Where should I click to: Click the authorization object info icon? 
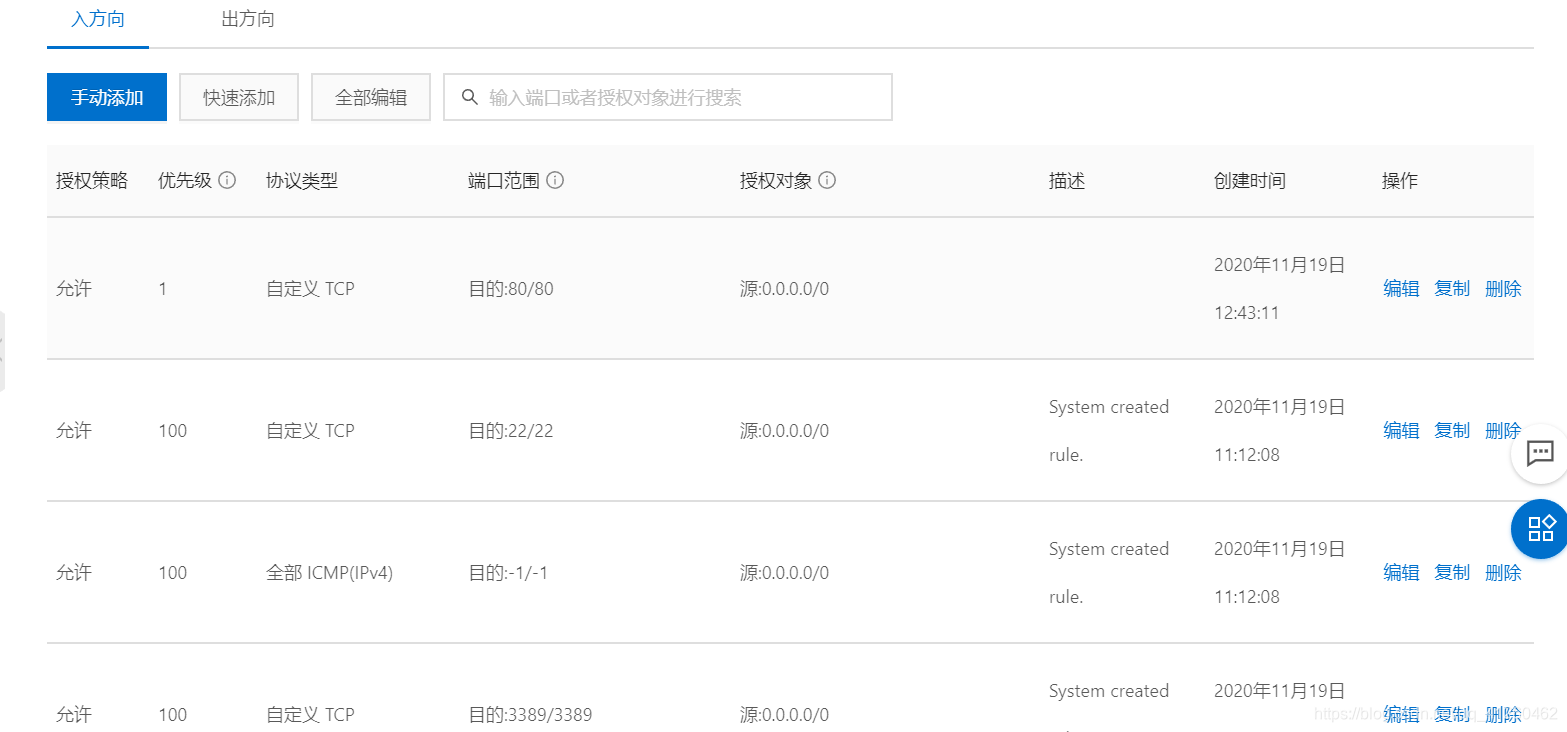click(x=827, y=181)
